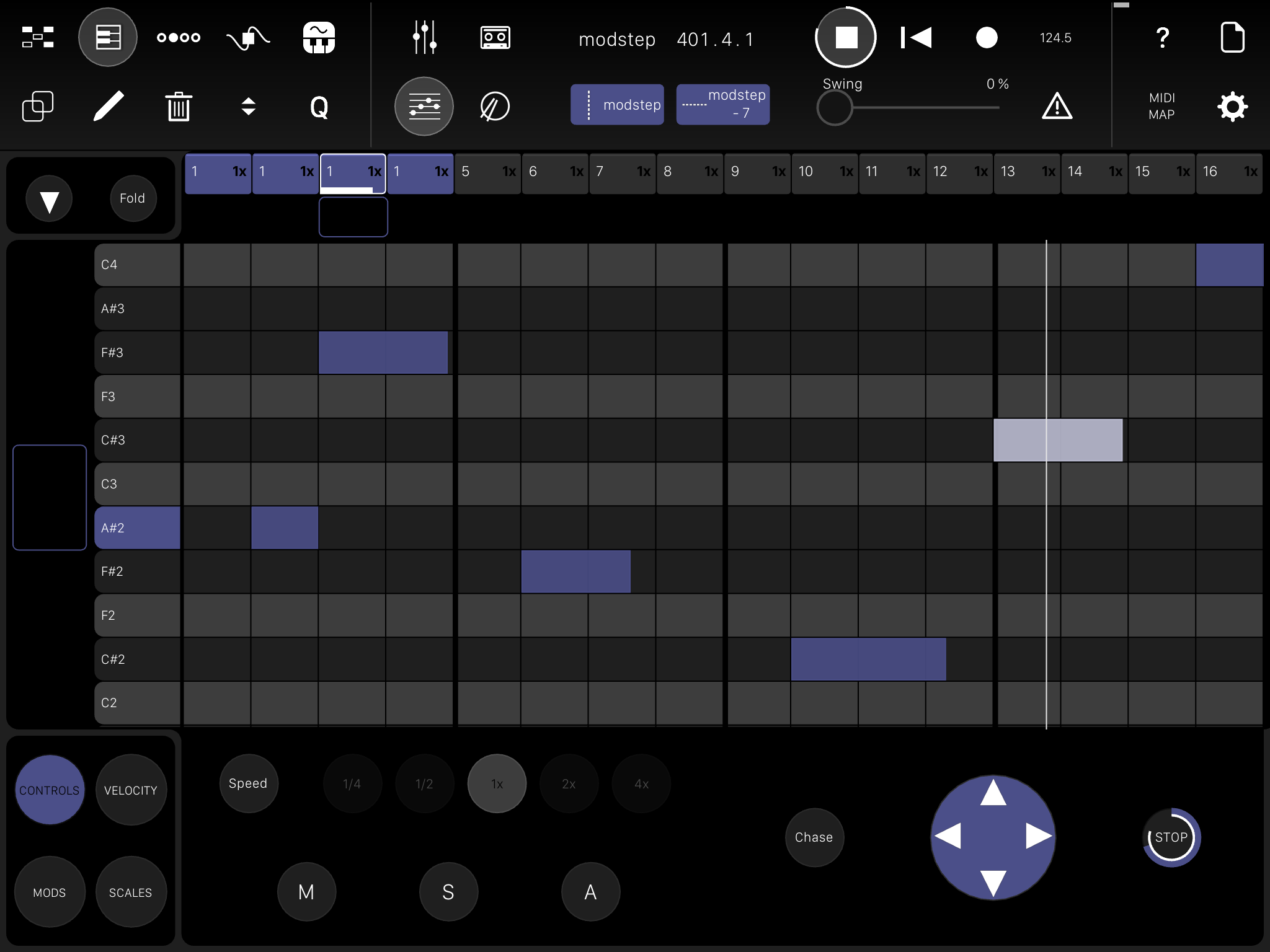Viewport: 1270px width, 952px height.
Task: Click the Swing slider knob
Action: (x=834, y=108)
